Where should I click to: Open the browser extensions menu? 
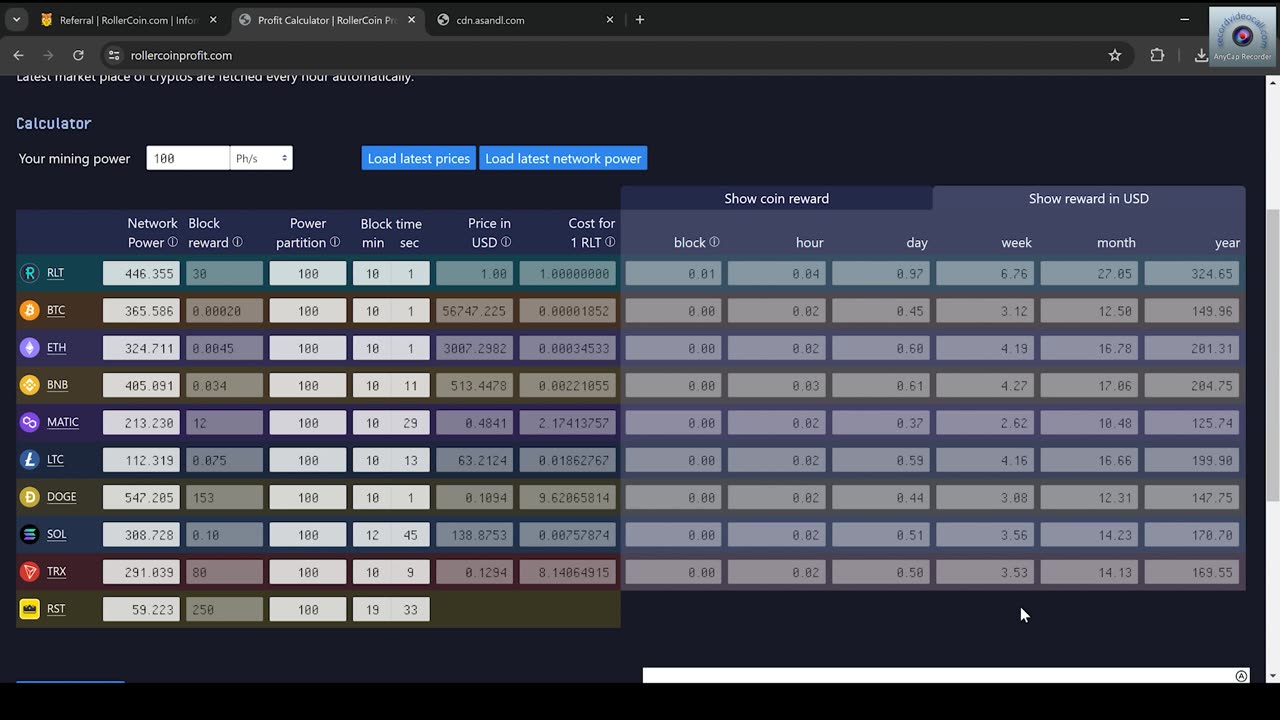[1157, 55]
